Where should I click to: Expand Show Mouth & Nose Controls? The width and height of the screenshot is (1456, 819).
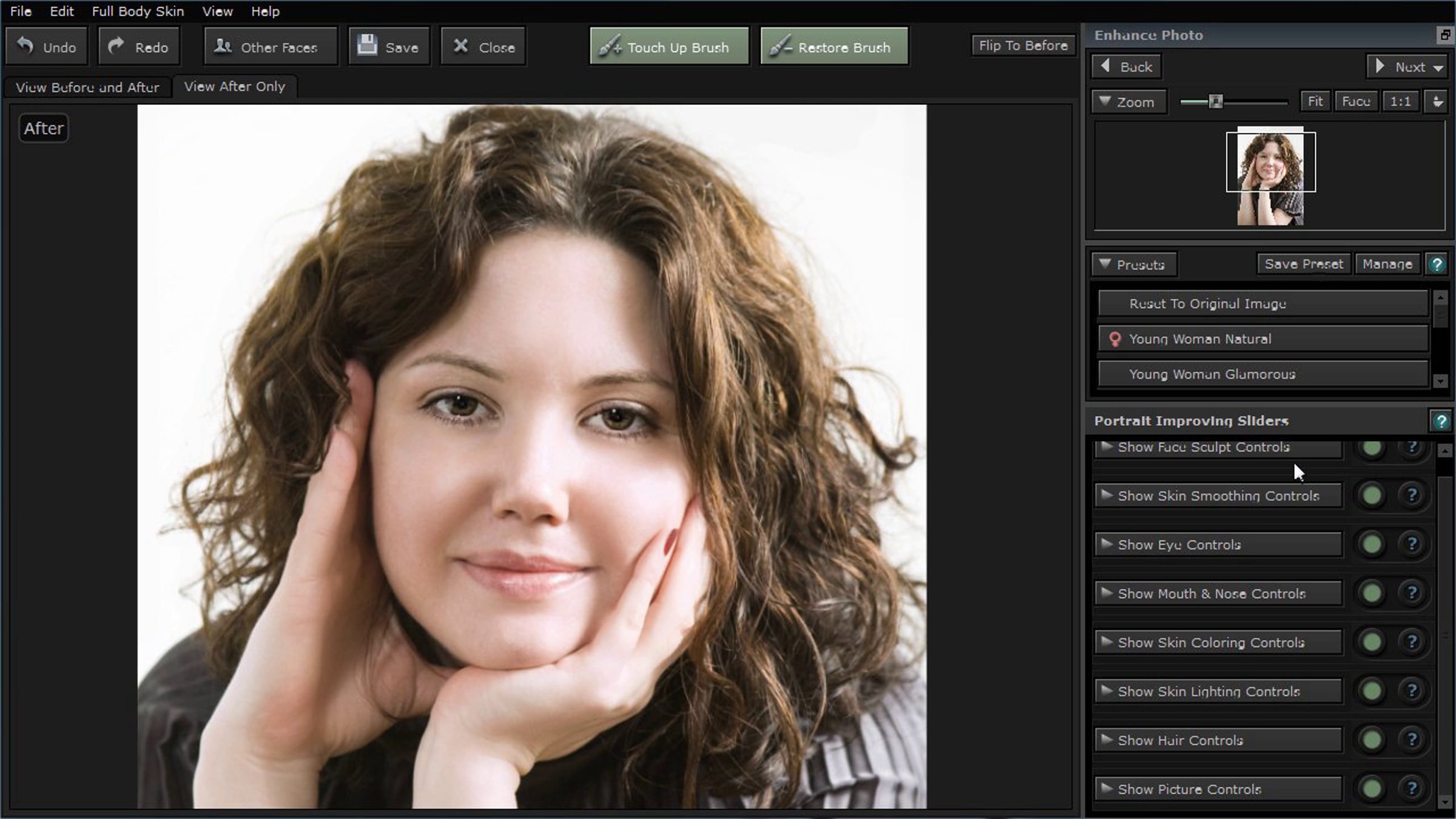point(1218,593)
